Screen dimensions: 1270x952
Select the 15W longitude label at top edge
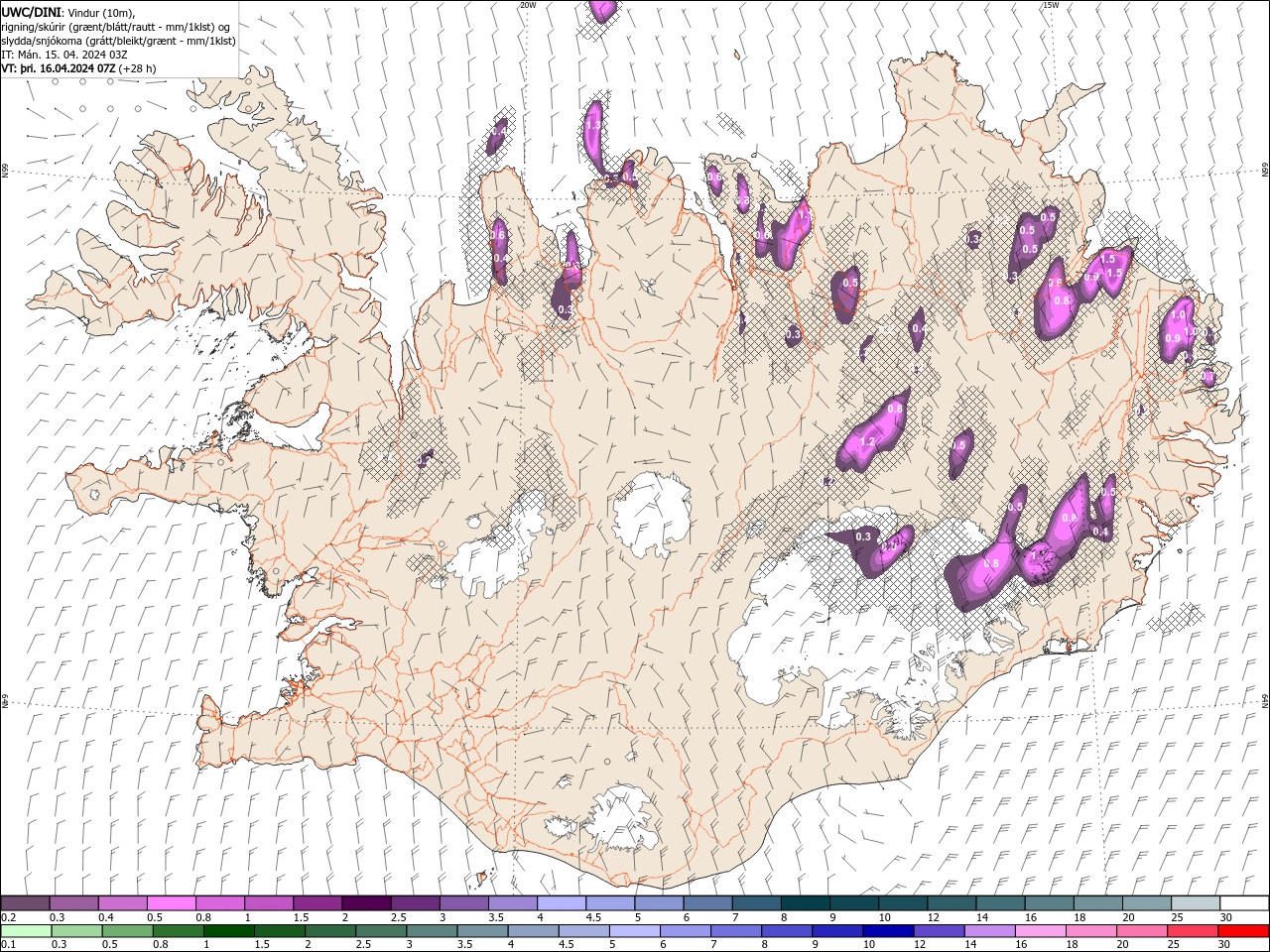1051,5
